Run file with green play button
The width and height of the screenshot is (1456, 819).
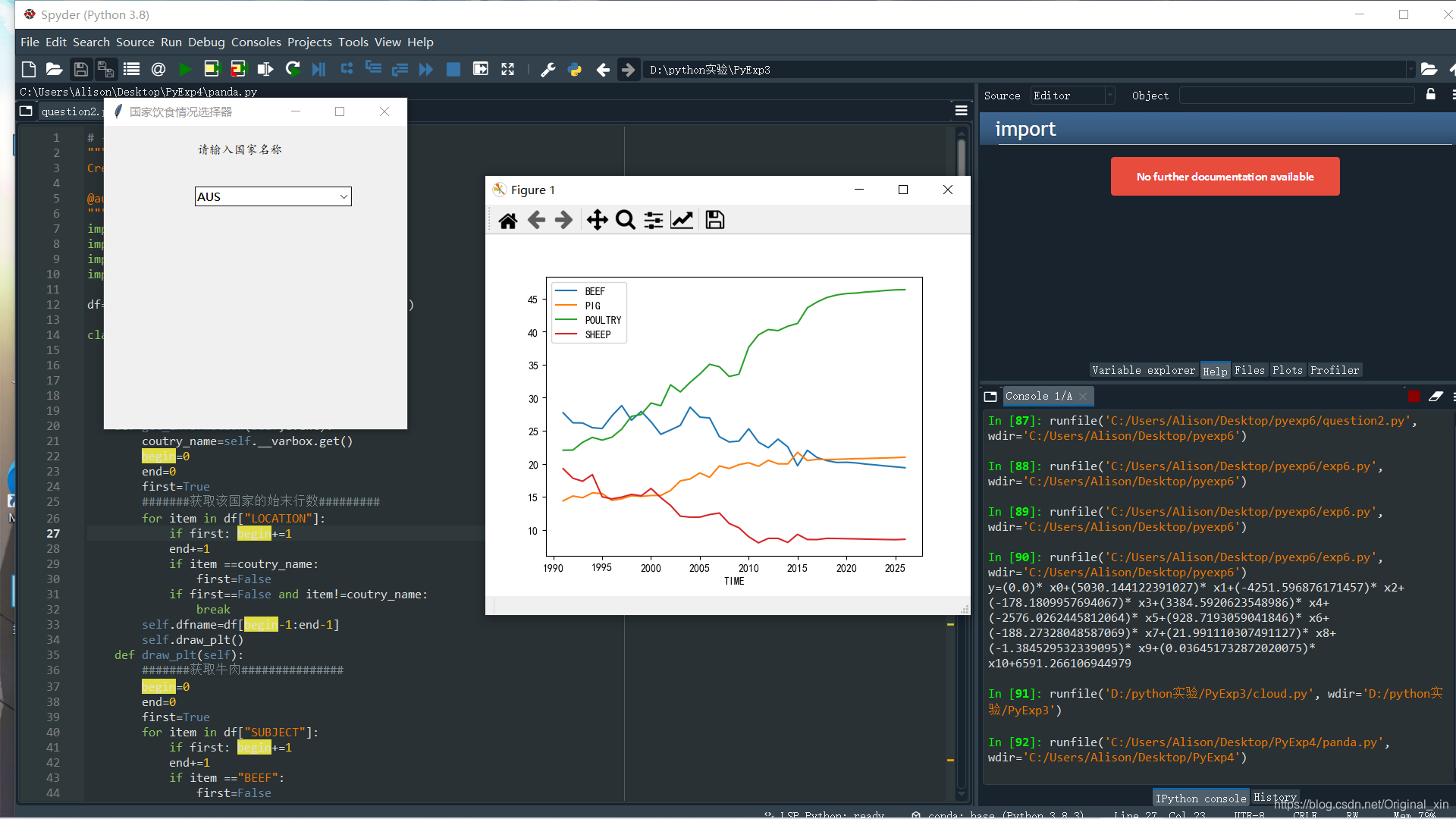point(185,70)
